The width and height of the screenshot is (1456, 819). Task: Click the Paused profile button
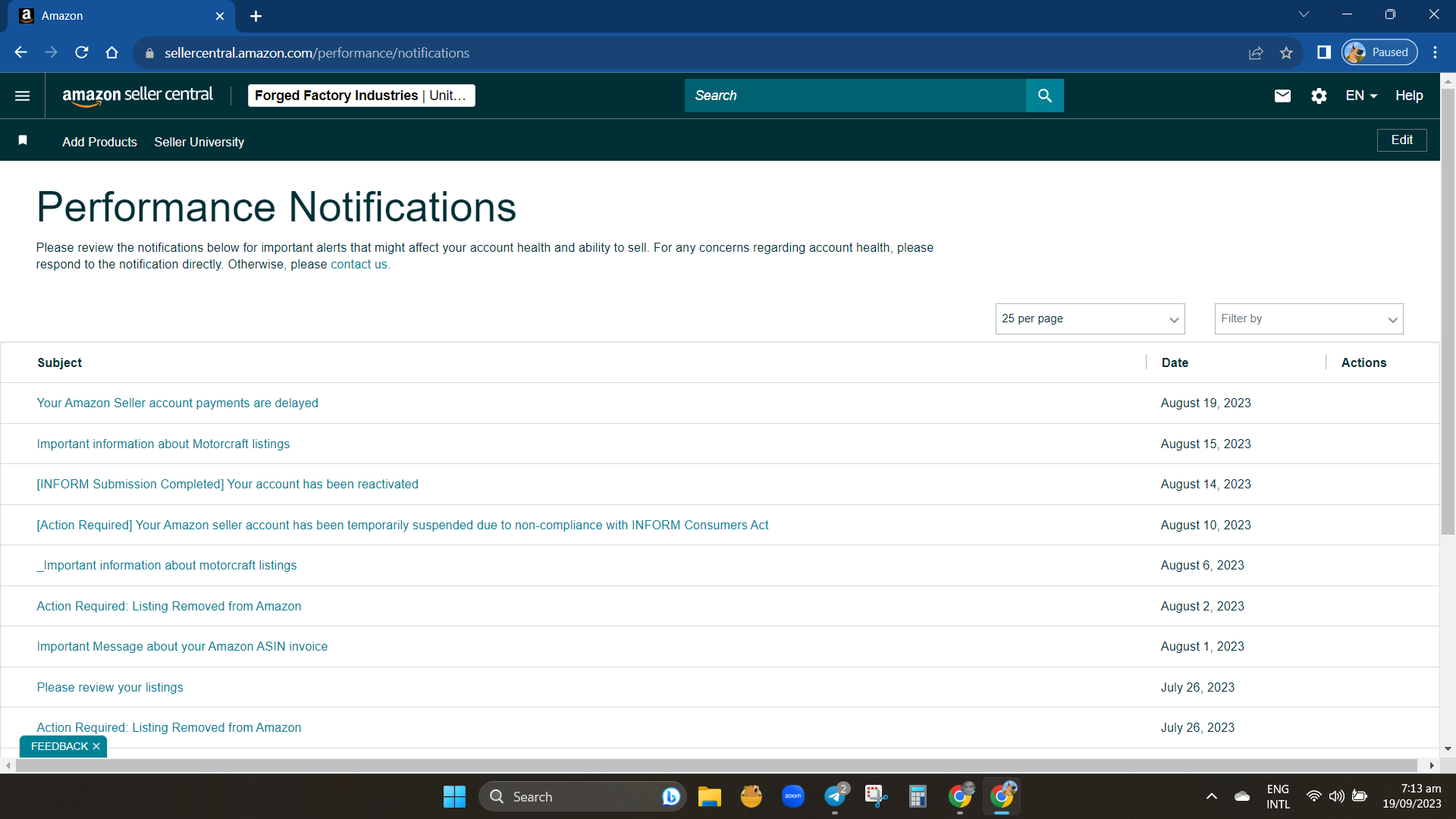1379,52
